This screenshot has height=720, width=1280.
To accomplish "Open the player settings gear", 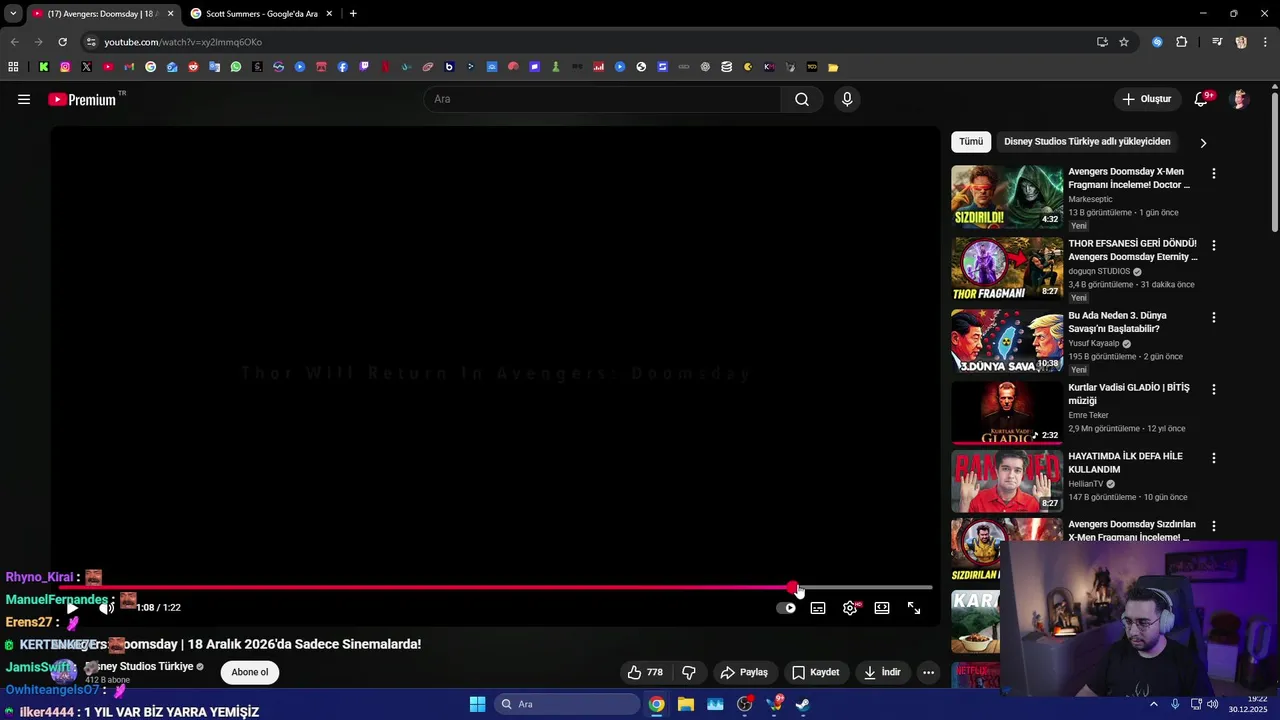I will click(x=850, y=608).
